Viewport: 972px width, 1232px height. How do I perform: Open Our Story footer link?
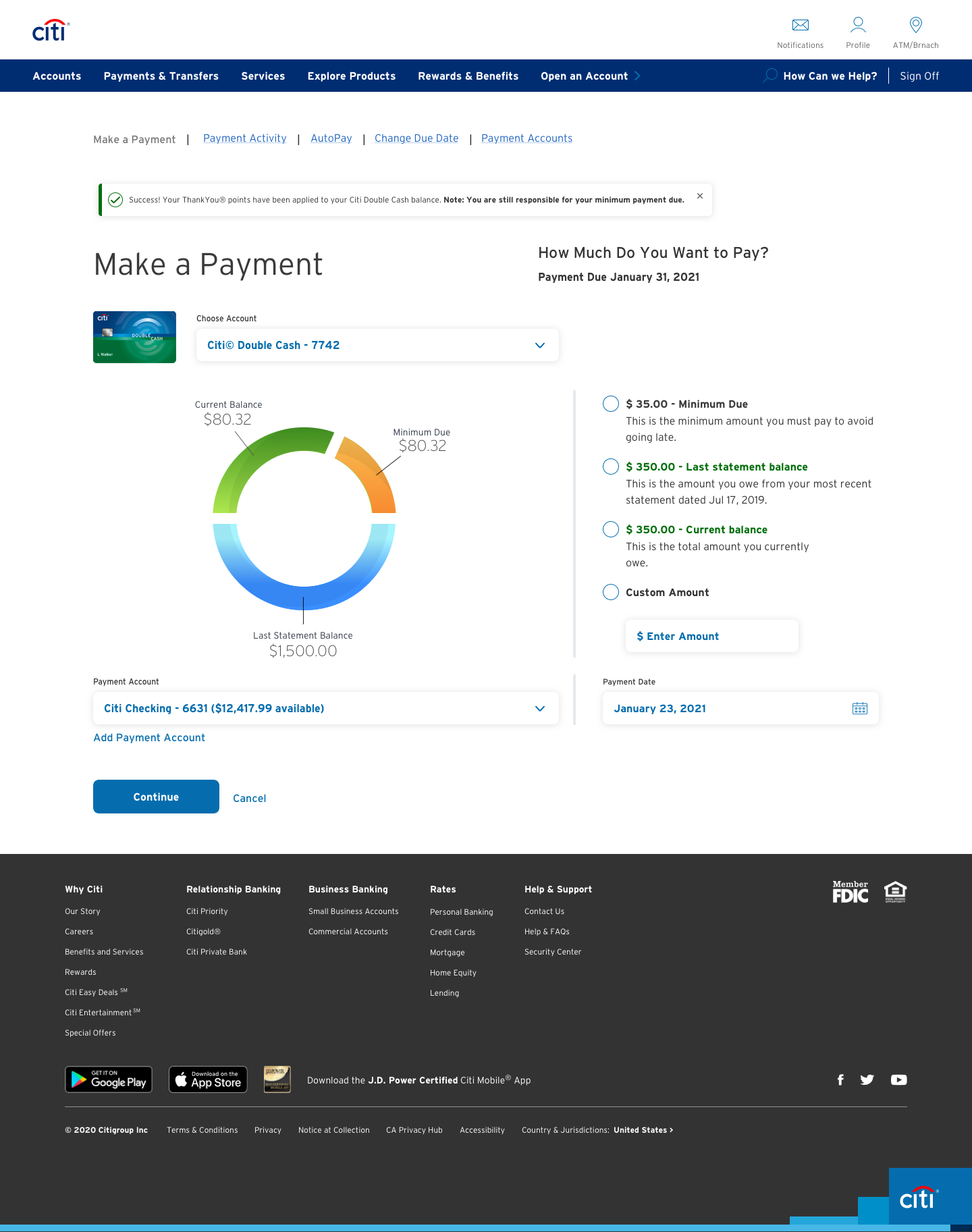tap(82, 911)
